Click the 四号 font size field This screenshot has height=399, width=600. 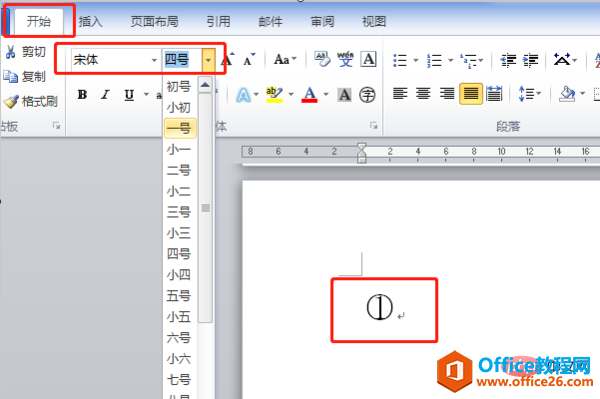[x=182, y=60]
